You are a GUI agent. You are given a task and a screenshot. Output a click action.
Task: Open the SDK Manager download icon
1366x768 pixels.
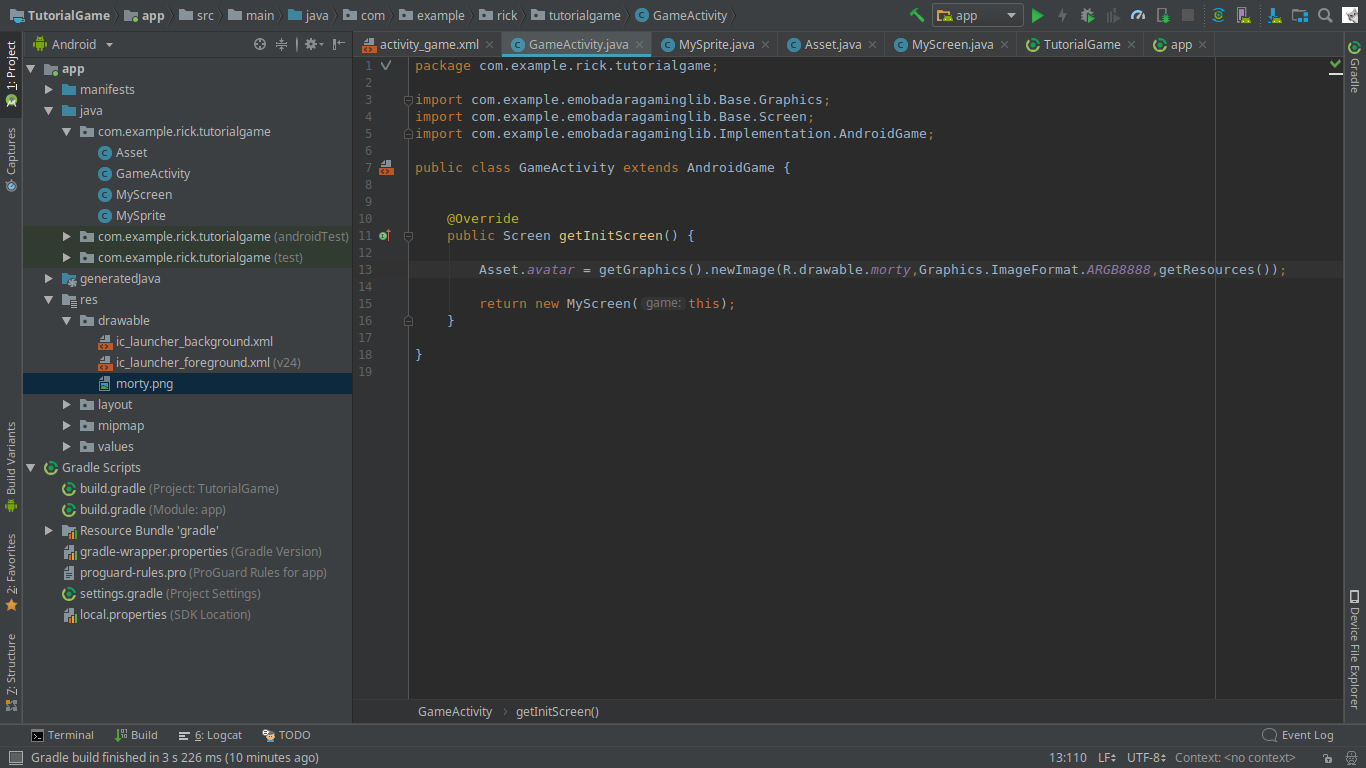pos(1275,16)
